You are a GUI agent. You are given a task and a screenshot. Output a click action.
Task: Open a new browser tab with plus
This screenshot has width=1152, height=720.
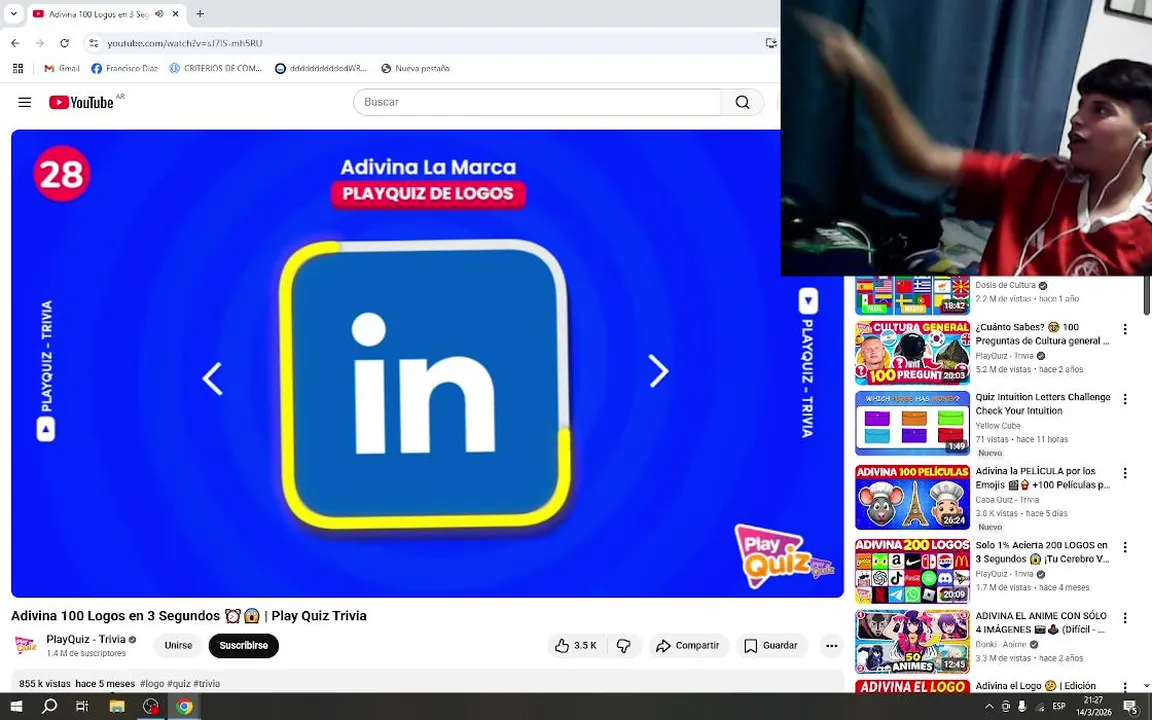click(200, 13)
